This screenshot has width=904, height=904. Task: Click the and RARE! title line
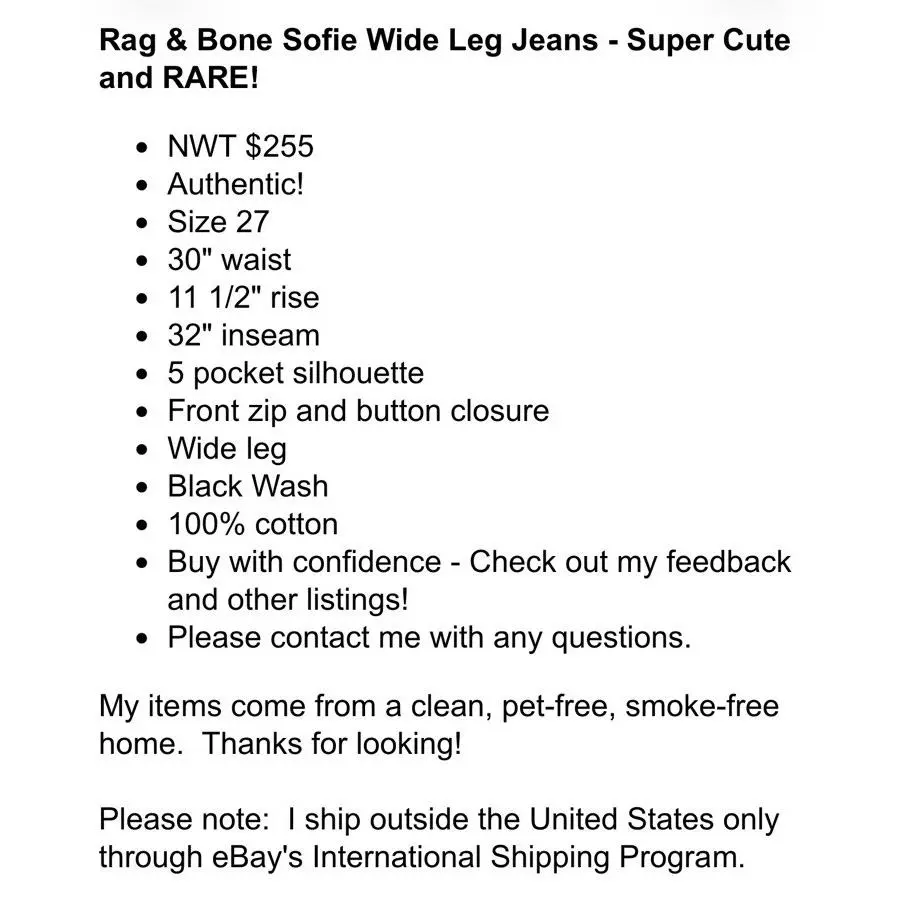click(179, 78)
